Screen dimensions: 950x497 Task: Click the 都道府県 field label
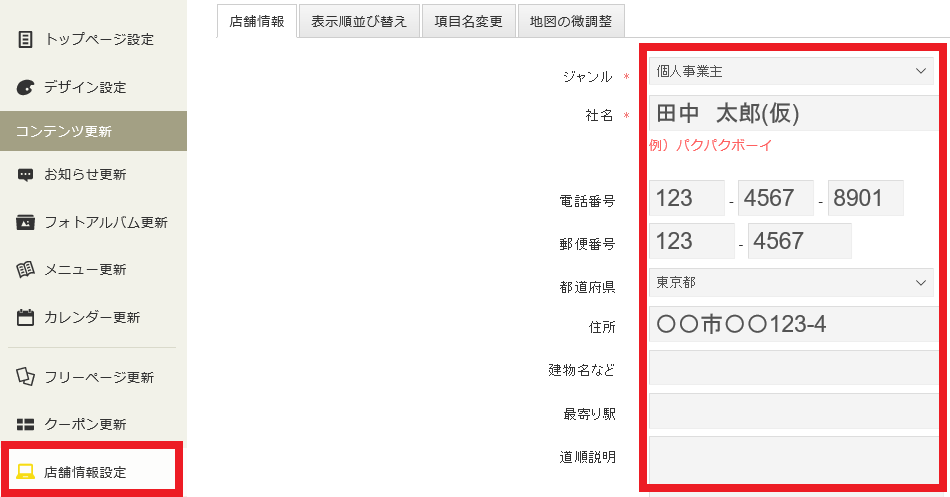pos(588,287)
